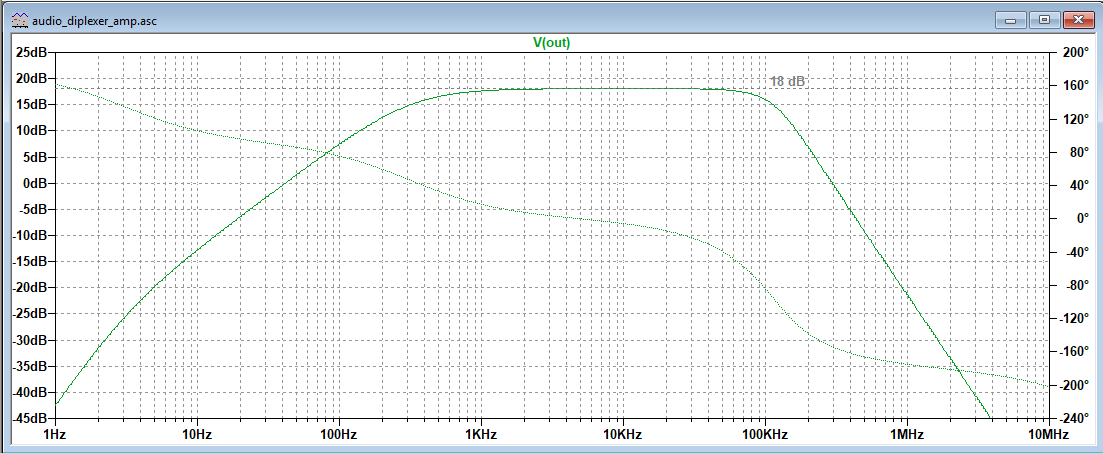Click the LTspice waveform window title icon
Image resolution: width=1103 pixels, height=453 pixels.
[x=19, y=20]
